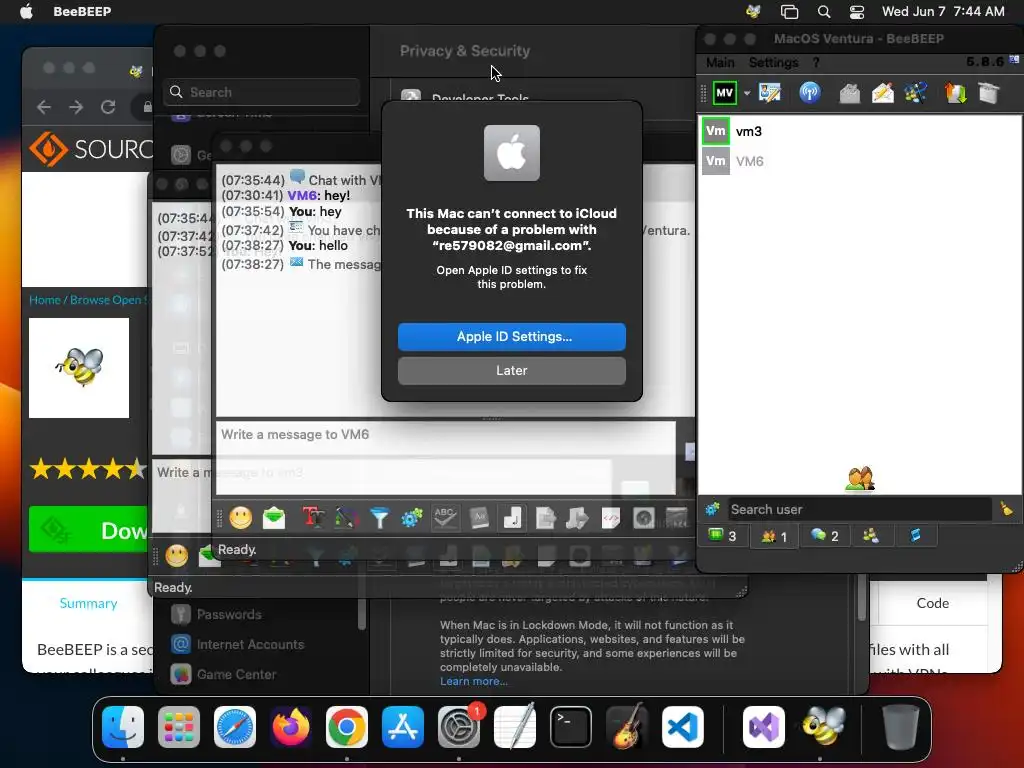Open the App Store from the Dock
Screen dimensions: 1024x768
click(403, 727)
